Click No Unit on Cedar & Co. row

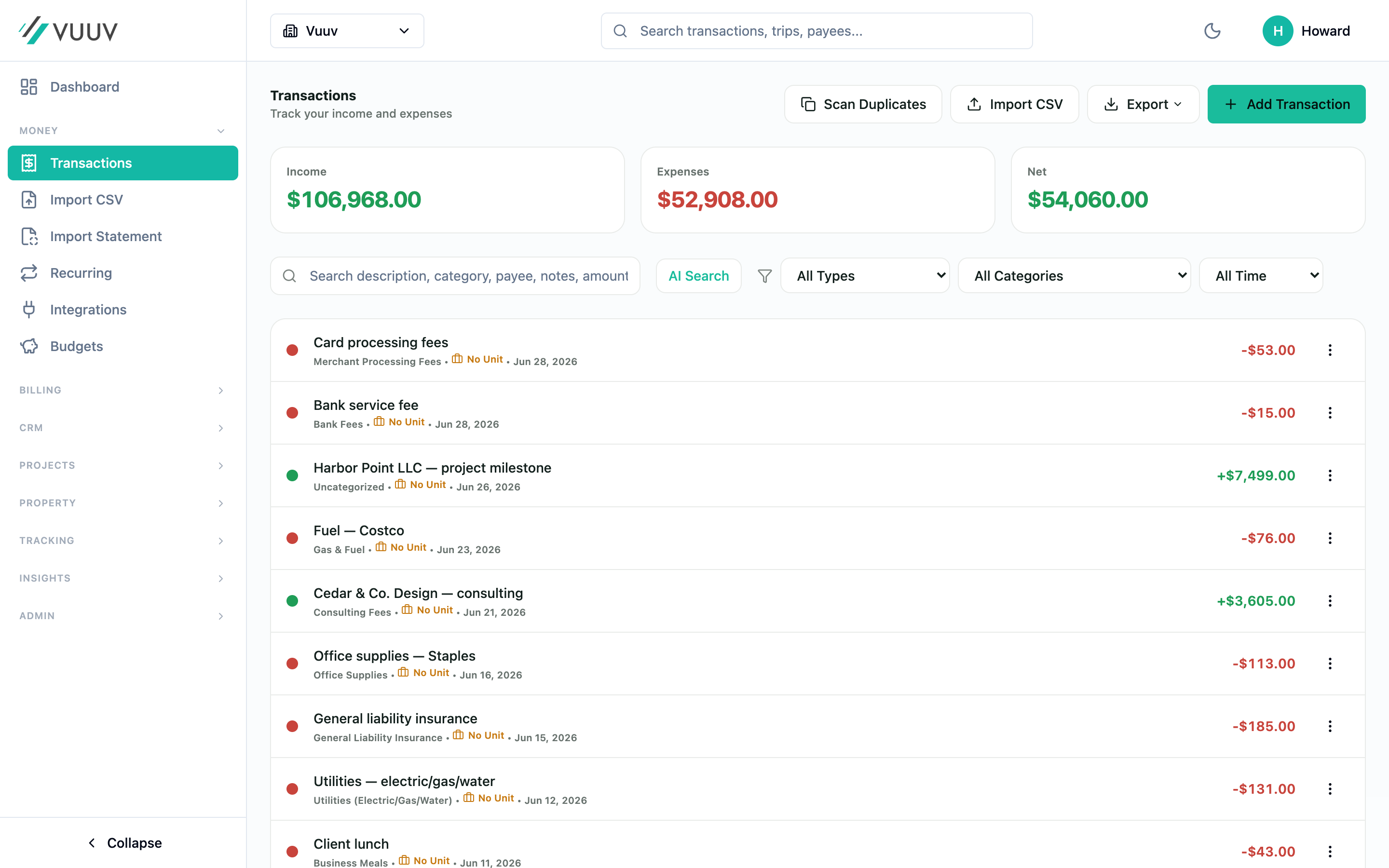[x=428, y=610]
